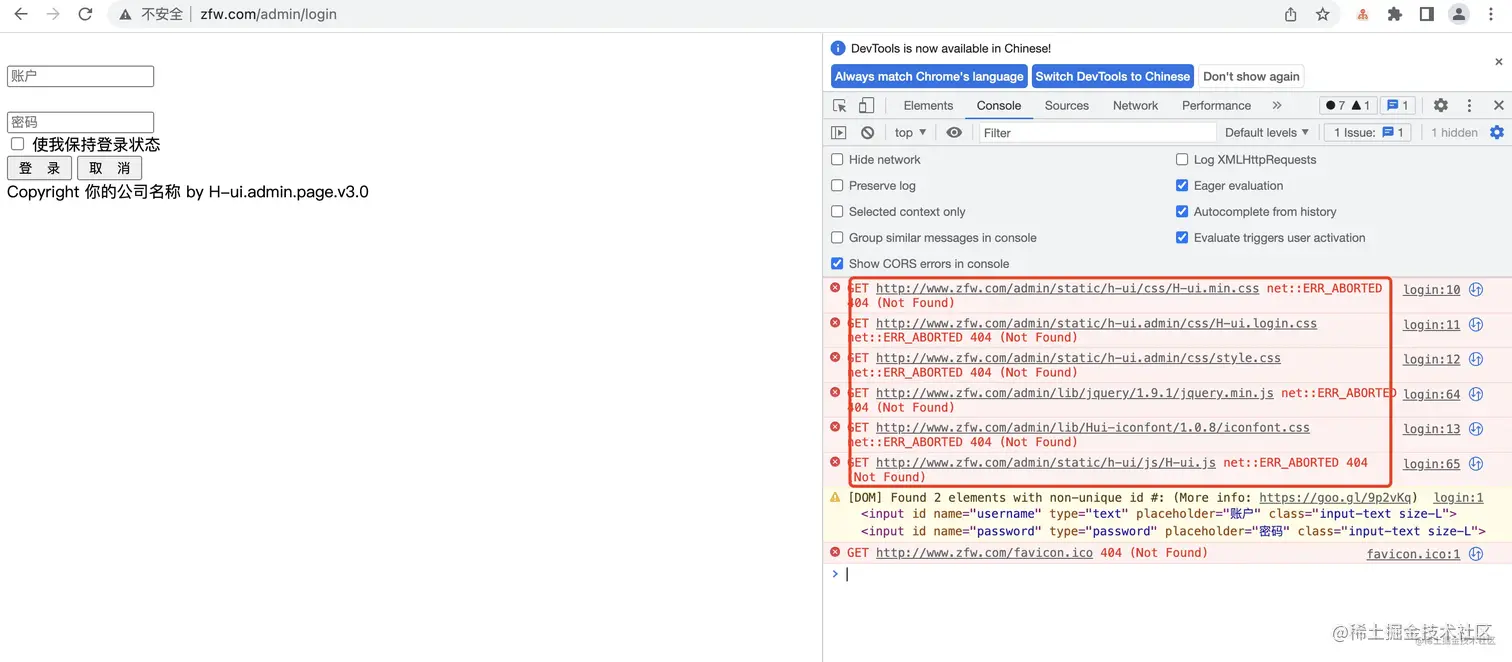Activate the inspect element picker icon
This screenshot has width=1512, height=662.
pyautogui.click(x=840, y=105)
